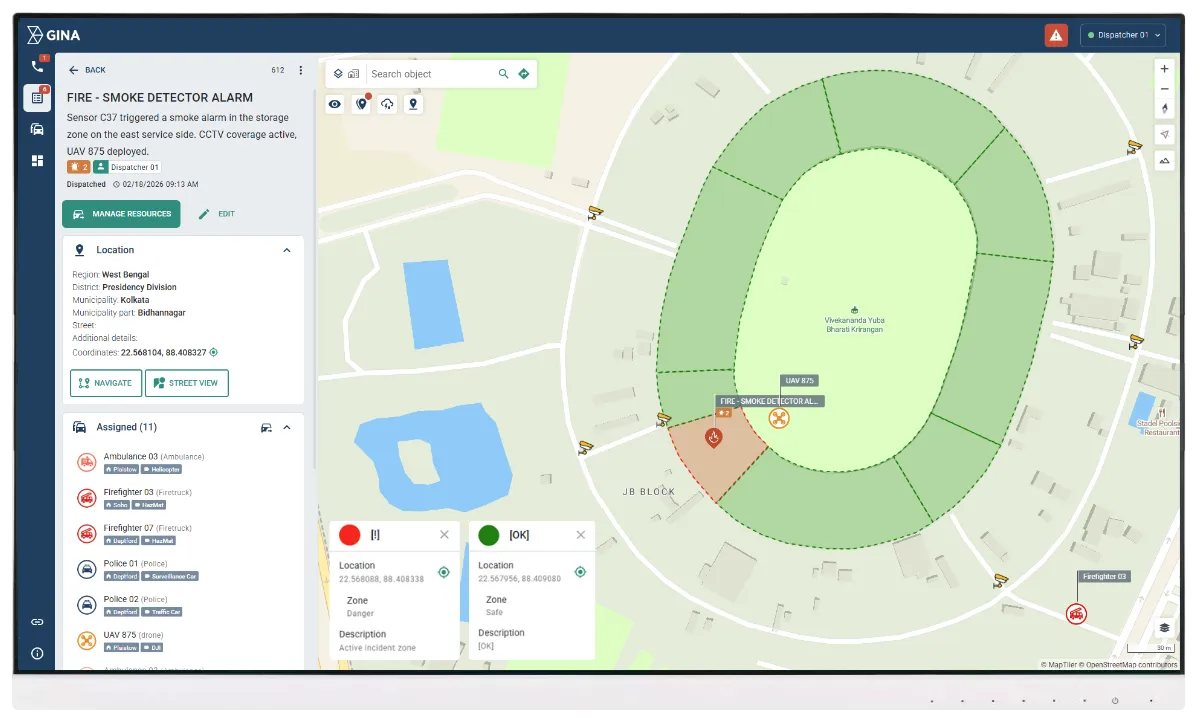The width and height of the screenshot is (1200, 718).
Task: Open the dashboard grid icon in the sidebar
Action: [x=37, y=160]
